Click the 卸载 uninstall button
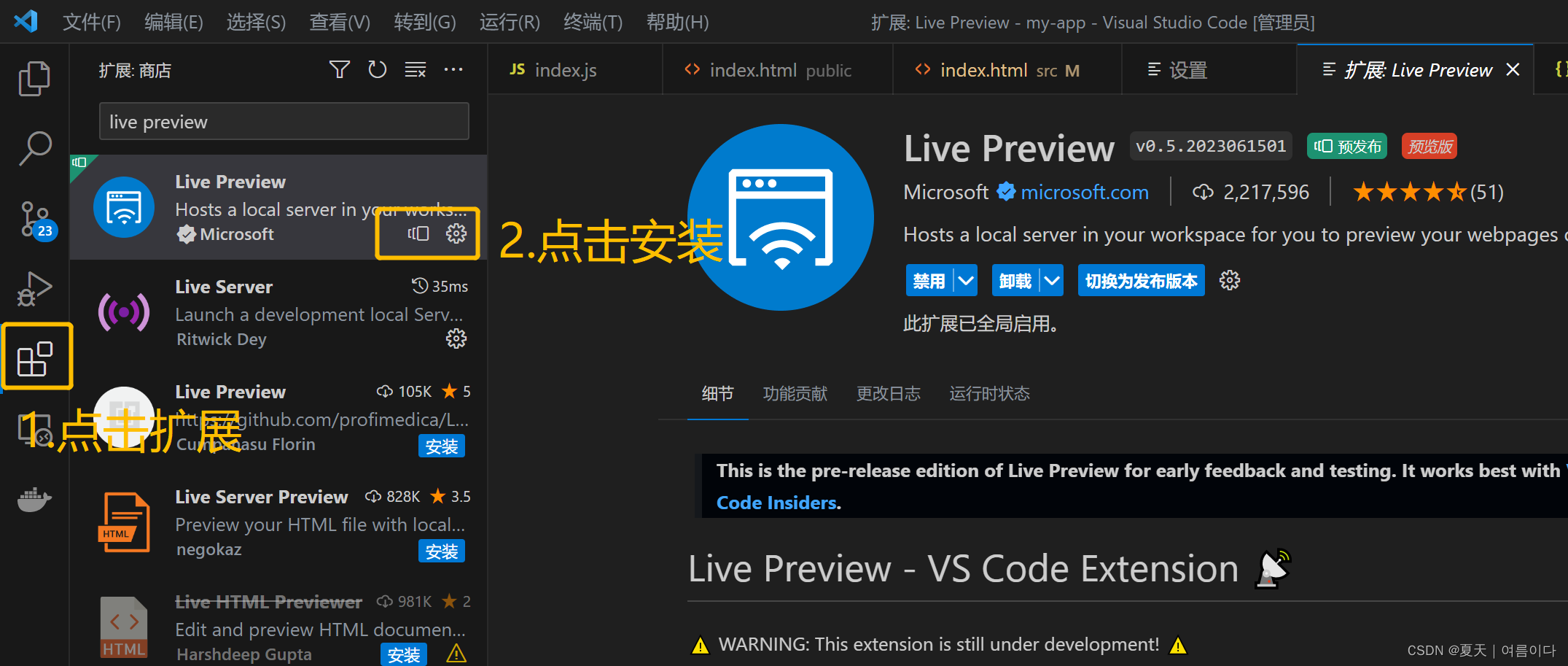 [1015, 281]
